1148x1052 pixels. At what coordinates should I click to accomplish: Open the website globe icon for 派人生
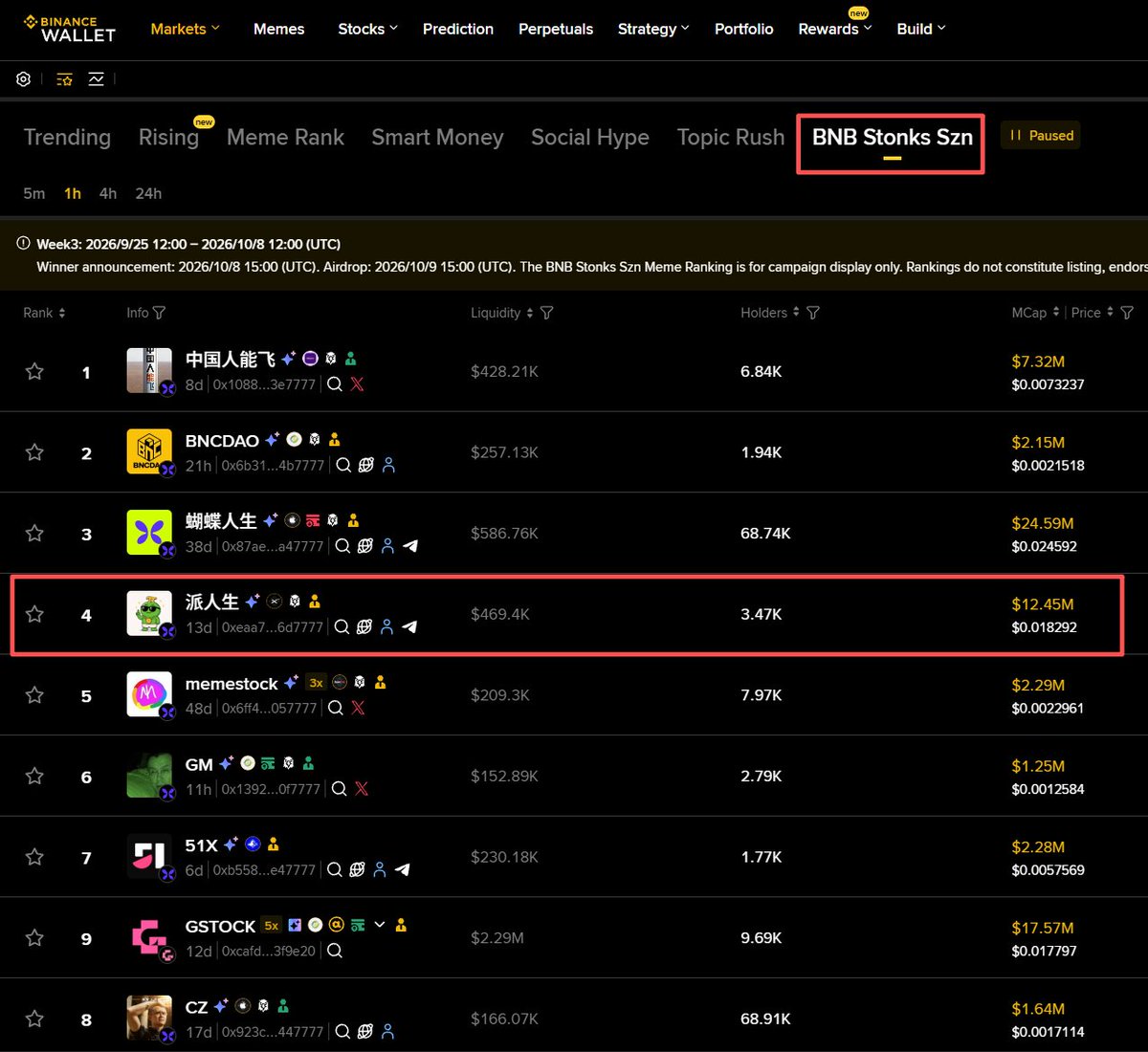tap(364, 627)
